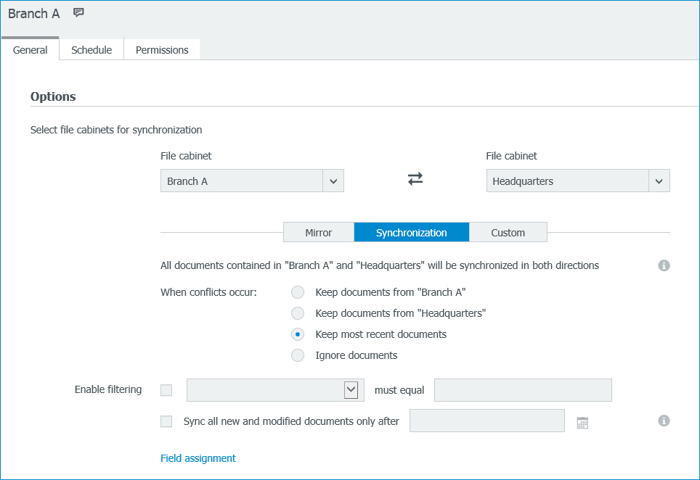
Task: Click info icon next to synchronization description
Action: (x=663, y=265)
